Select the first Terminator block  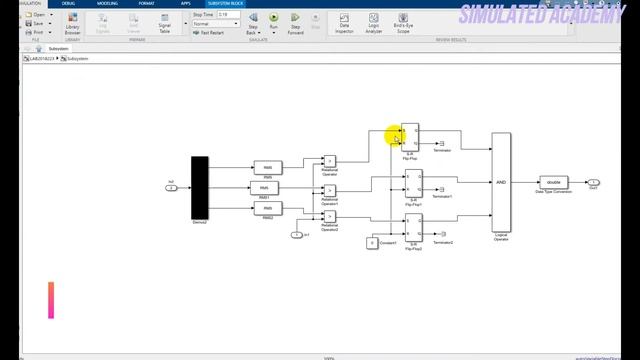tap(442, 144)
